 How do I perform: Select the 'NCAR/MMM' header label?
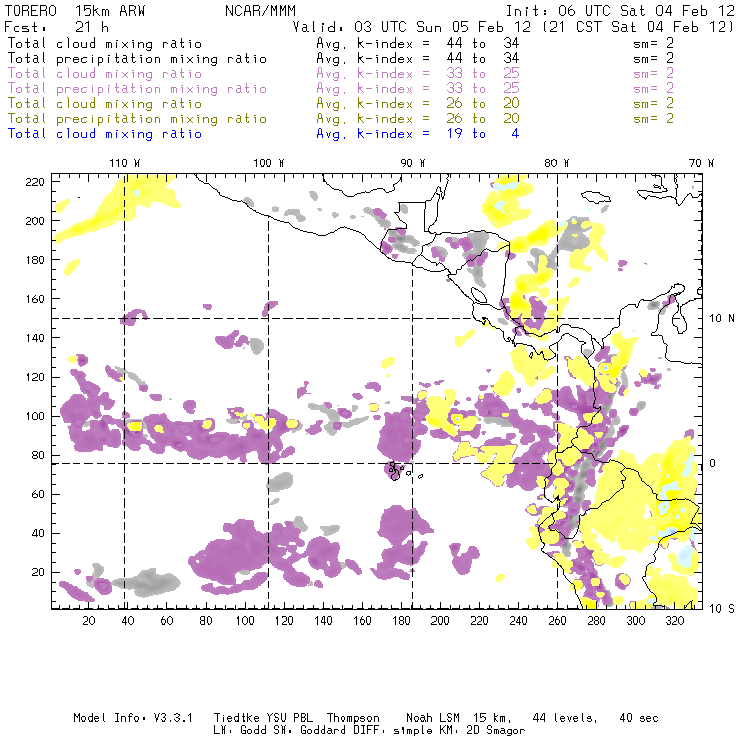pyautogui.click(x=260, y=11)
